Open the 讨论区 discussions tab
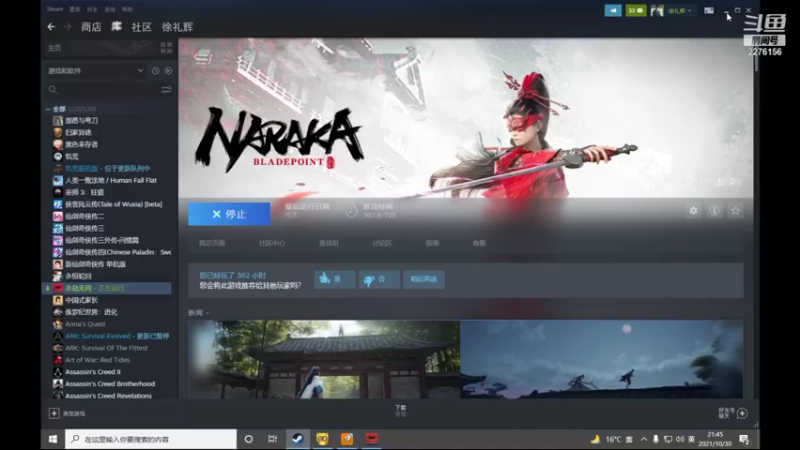 382,243
